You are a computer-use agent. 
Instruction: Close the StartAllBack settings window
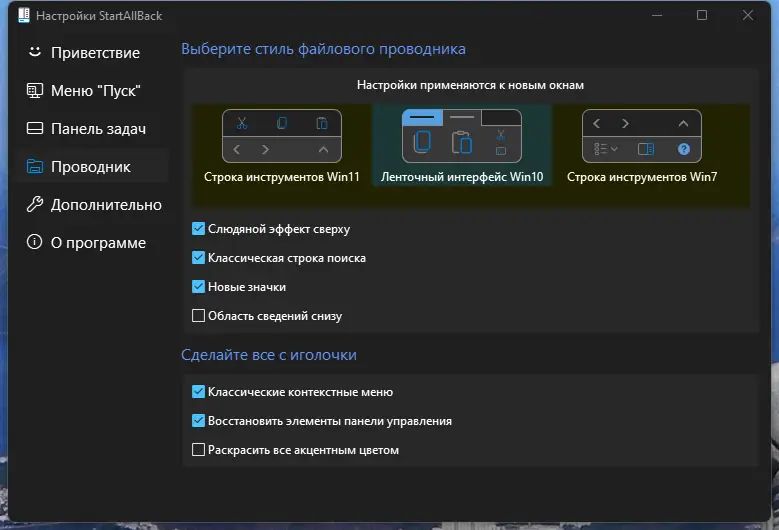pos(748,15)
